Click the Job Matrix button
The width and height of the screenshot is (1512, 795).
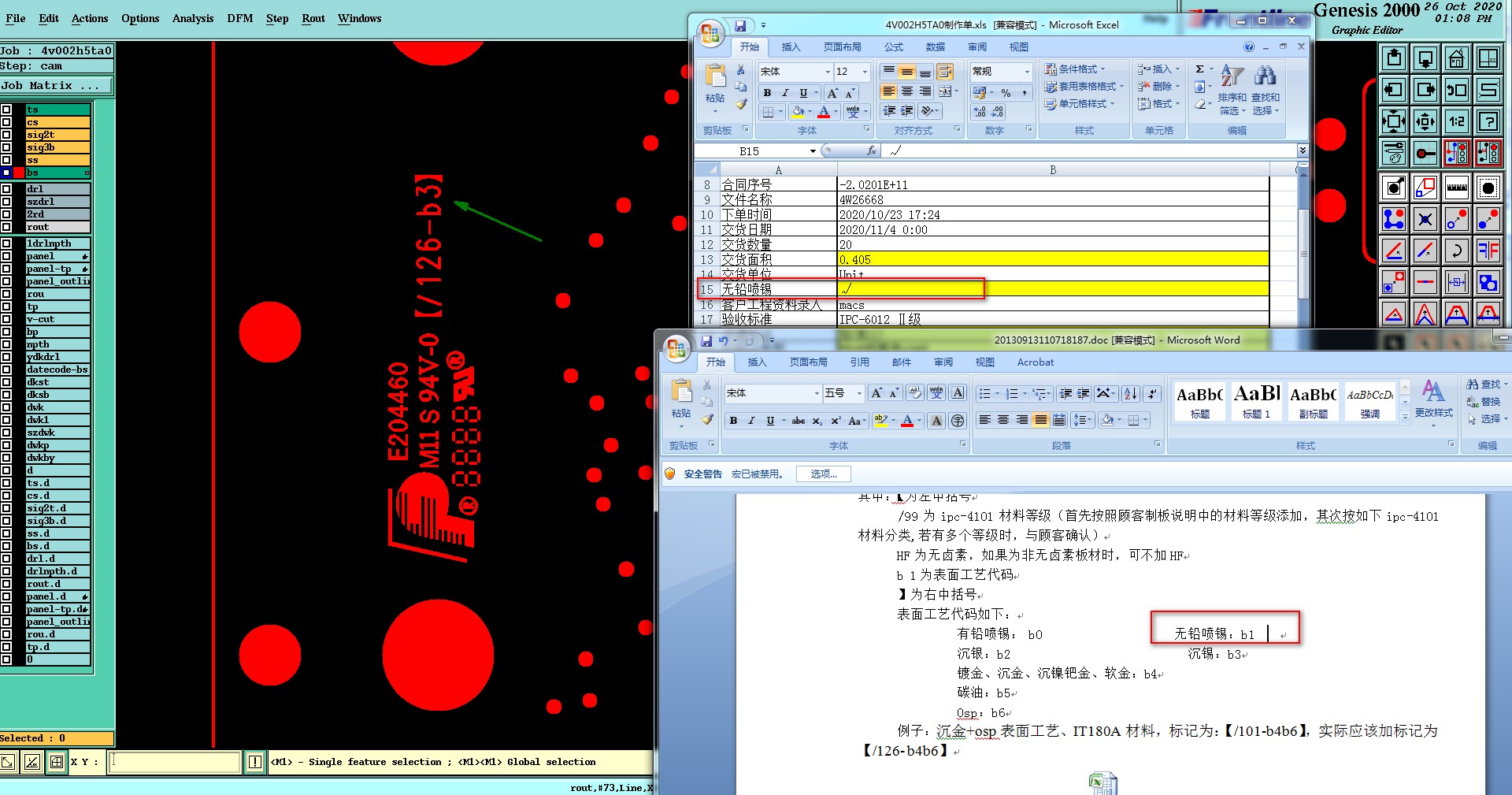pyautogui.click(x=55, y=85)
